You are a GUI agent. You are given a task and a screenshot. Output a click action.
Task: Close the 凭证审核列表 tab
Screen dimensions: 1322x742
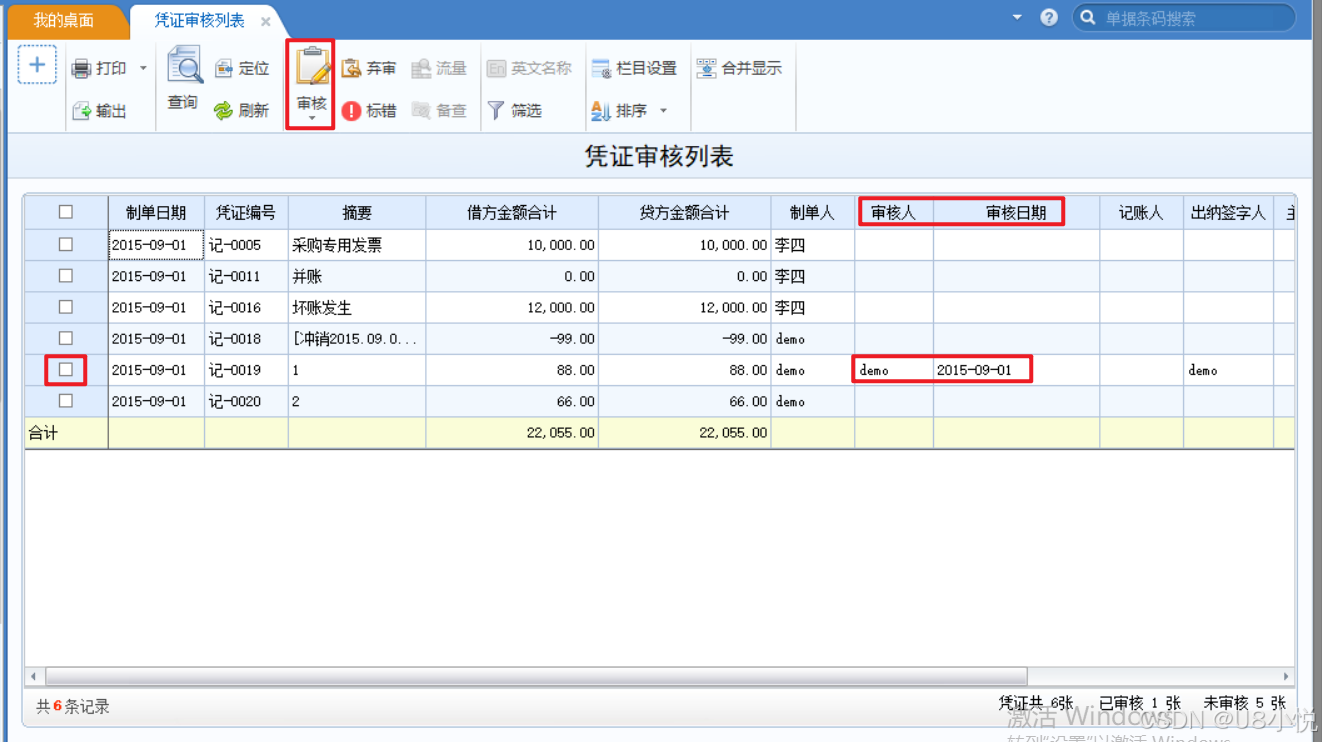pyautogui.click(x=266, y=21)
